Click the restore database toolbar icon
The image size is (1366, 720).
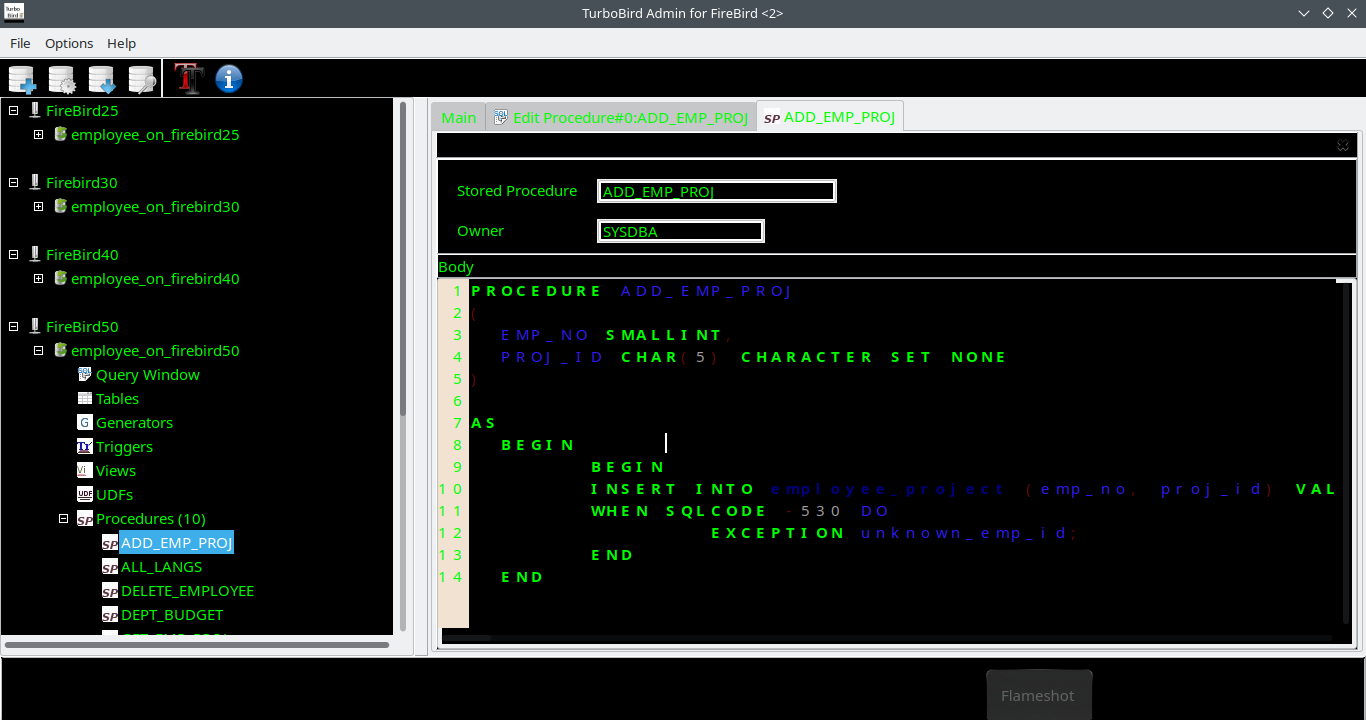(x=102, y=78)
